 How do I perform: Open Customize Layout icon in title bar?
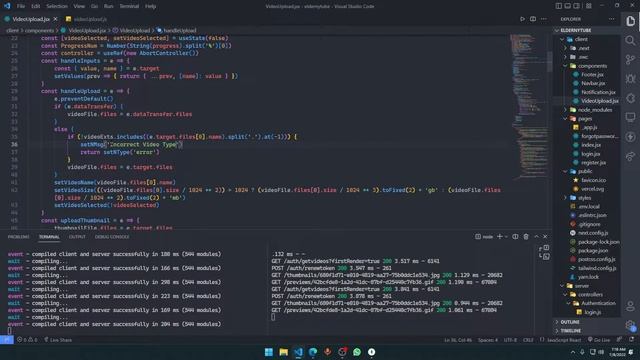[589, 6]
